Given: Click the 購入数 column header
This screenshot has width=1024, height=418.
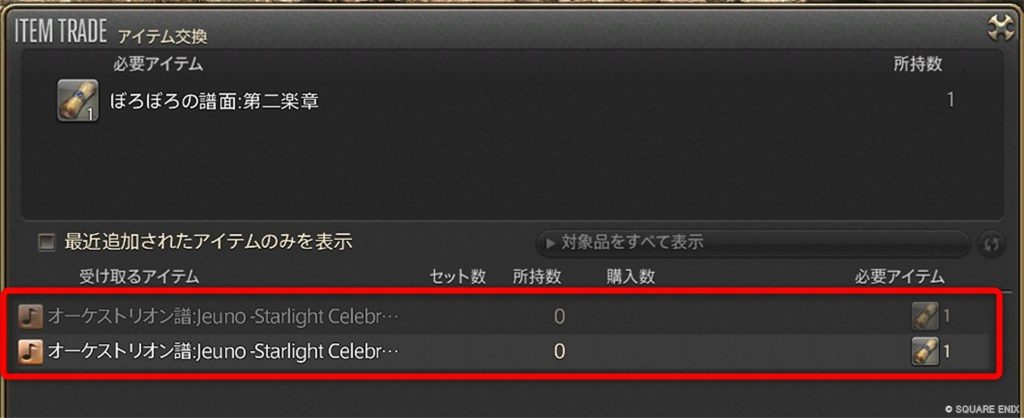Looking at the screenshot, I should (x=630, y=277).
